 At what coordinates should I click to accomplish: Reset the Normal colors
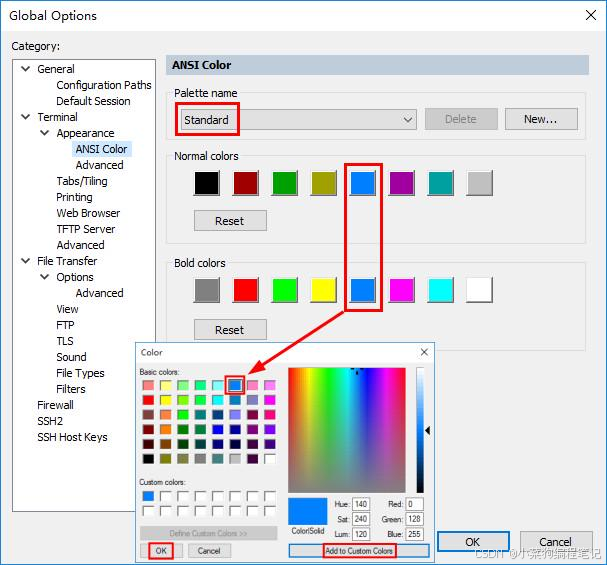coord(230,221)
